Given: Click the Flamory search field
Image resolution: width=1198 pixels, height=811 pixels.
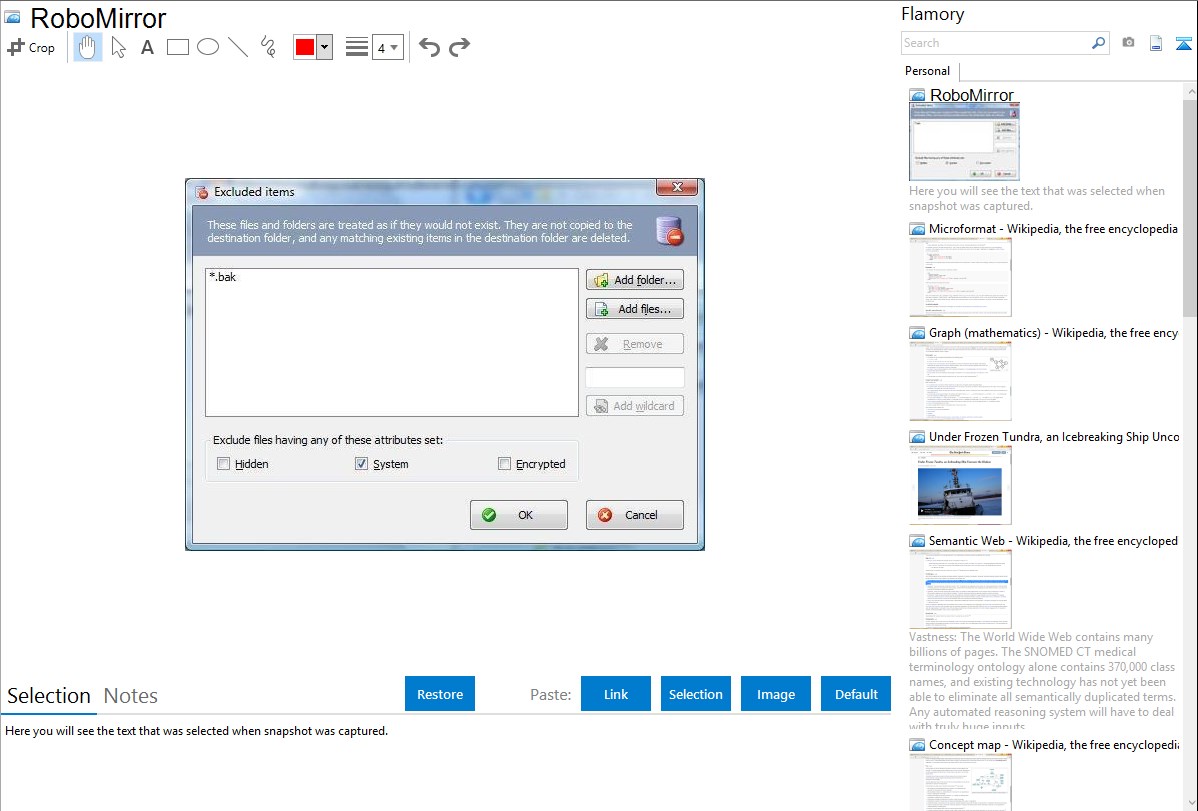Looking at the screenshot, I should click(x=996, y=43).
